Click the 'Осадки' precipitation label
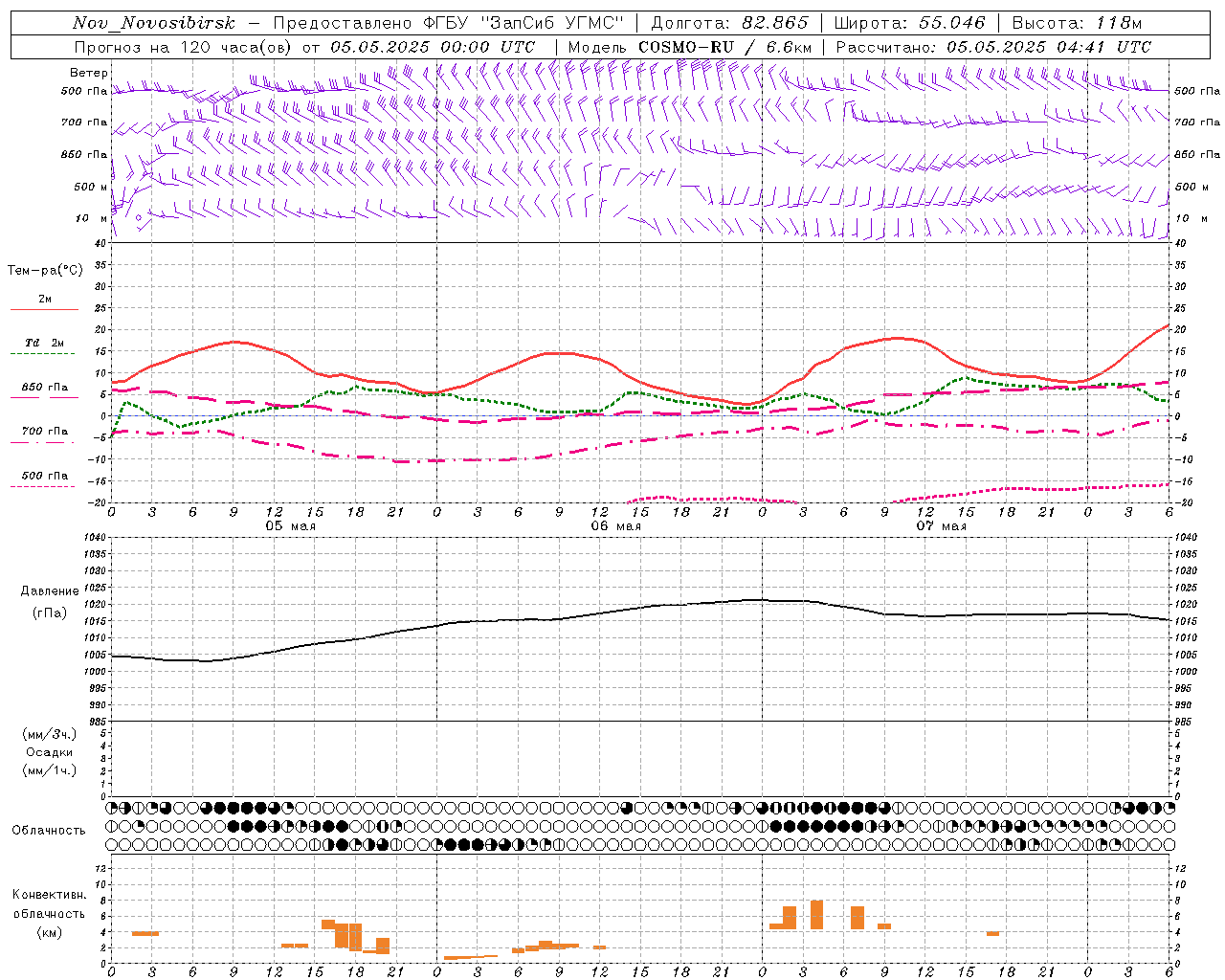Viewport: 1225px width, 980px height. (50, 752)
